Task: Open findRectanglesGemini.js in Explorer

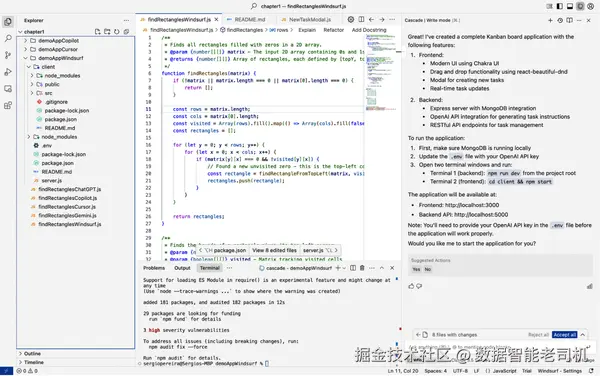Action: coord(67,215)
